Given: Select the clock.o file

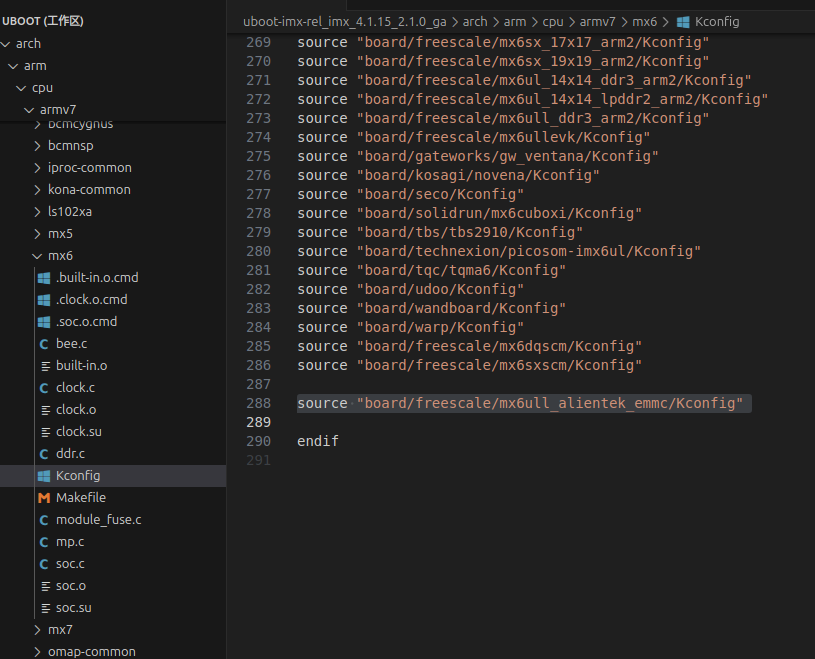Looking at the screenshot, I should pyautogui.click(x=76, y=410).
